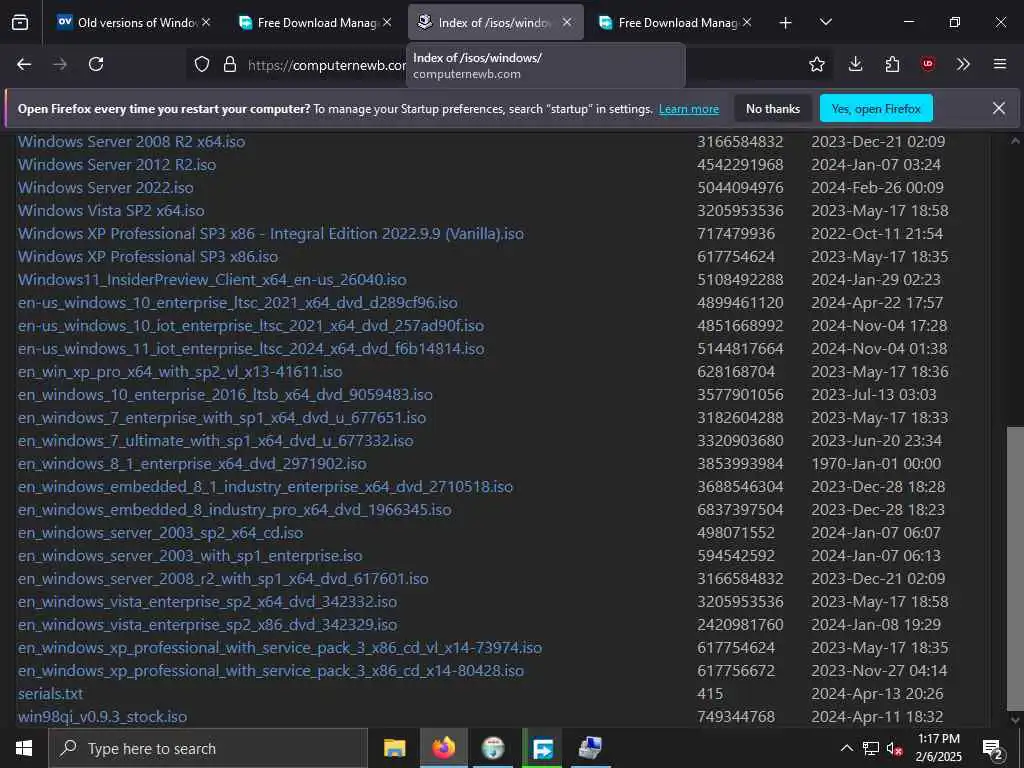Screen dimensions: 1024x768
Task: Open the uBlock Origin extension icon
Action: click(x=927, y=64)
